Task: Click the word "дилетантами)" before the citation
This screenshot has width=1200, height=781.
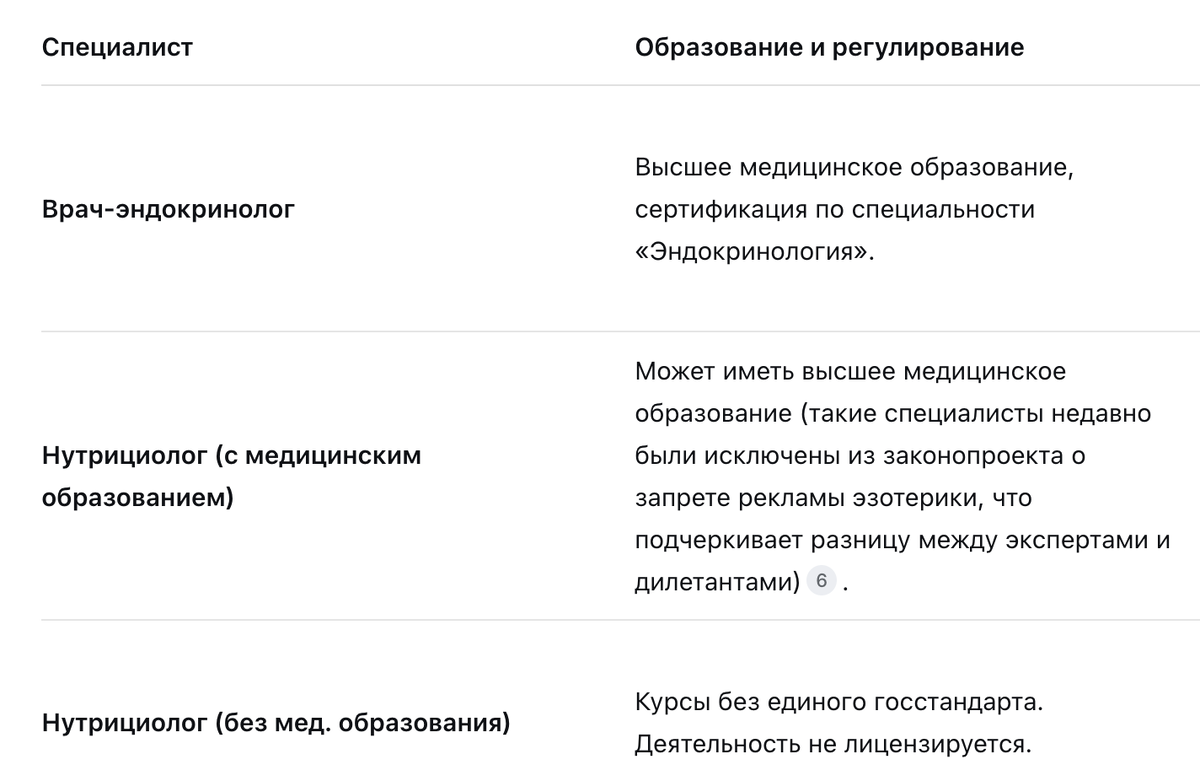Action: pyautogui.click(x=717, y=582)
